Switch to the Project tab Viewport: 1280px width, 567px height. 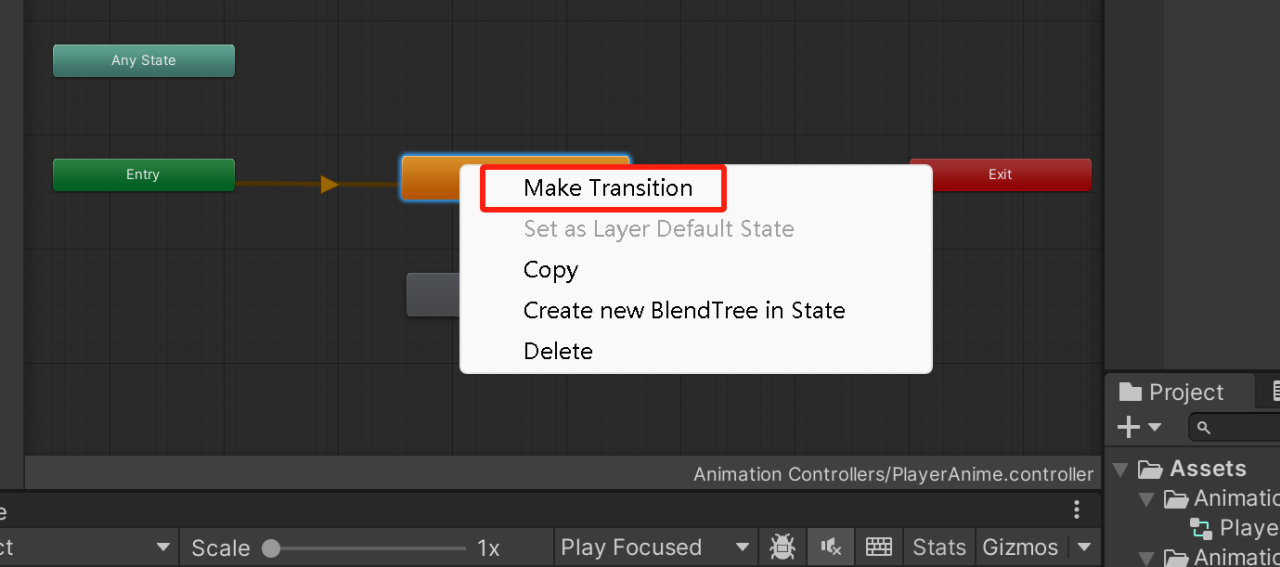pyautogui.click(x=1173, y=392)
